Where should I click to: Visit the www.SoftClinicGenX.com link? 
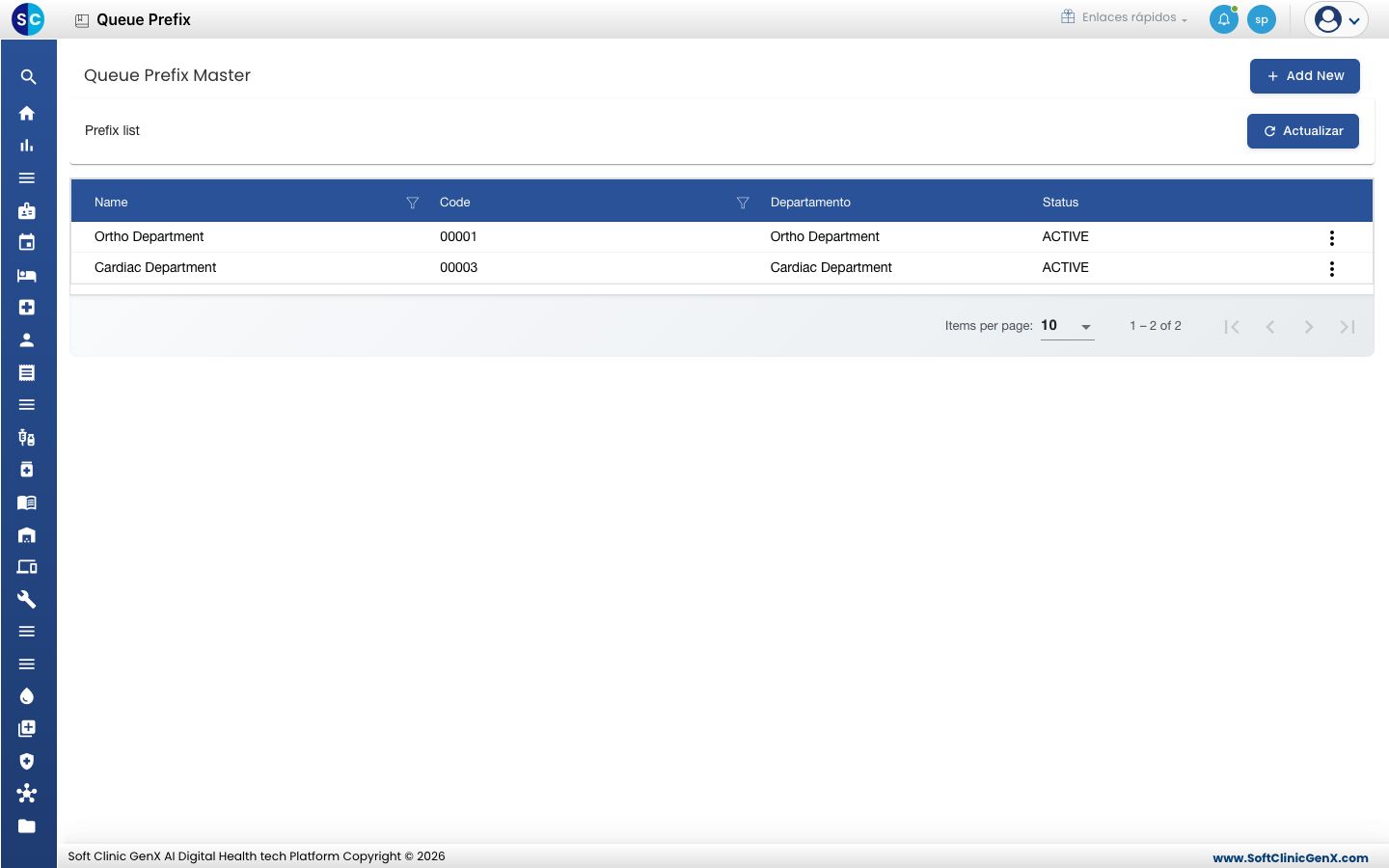coord(1291,857)
